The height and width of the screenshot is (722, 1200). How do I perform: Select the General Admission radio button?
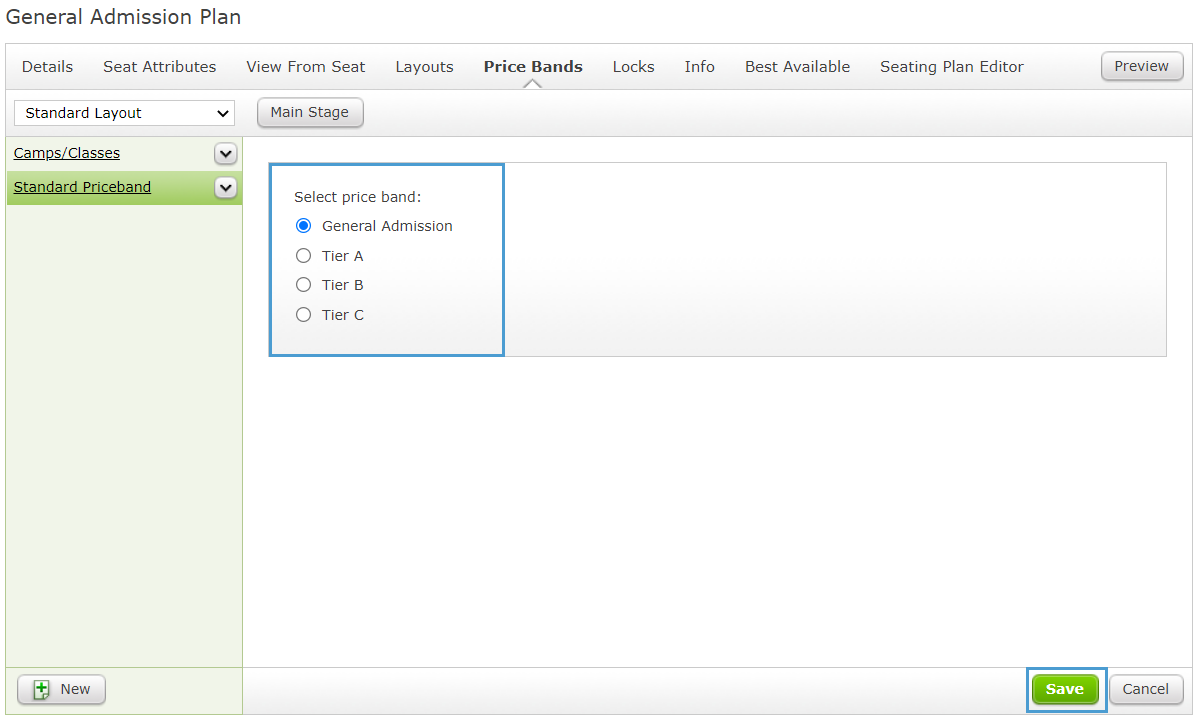pos(304,226)
